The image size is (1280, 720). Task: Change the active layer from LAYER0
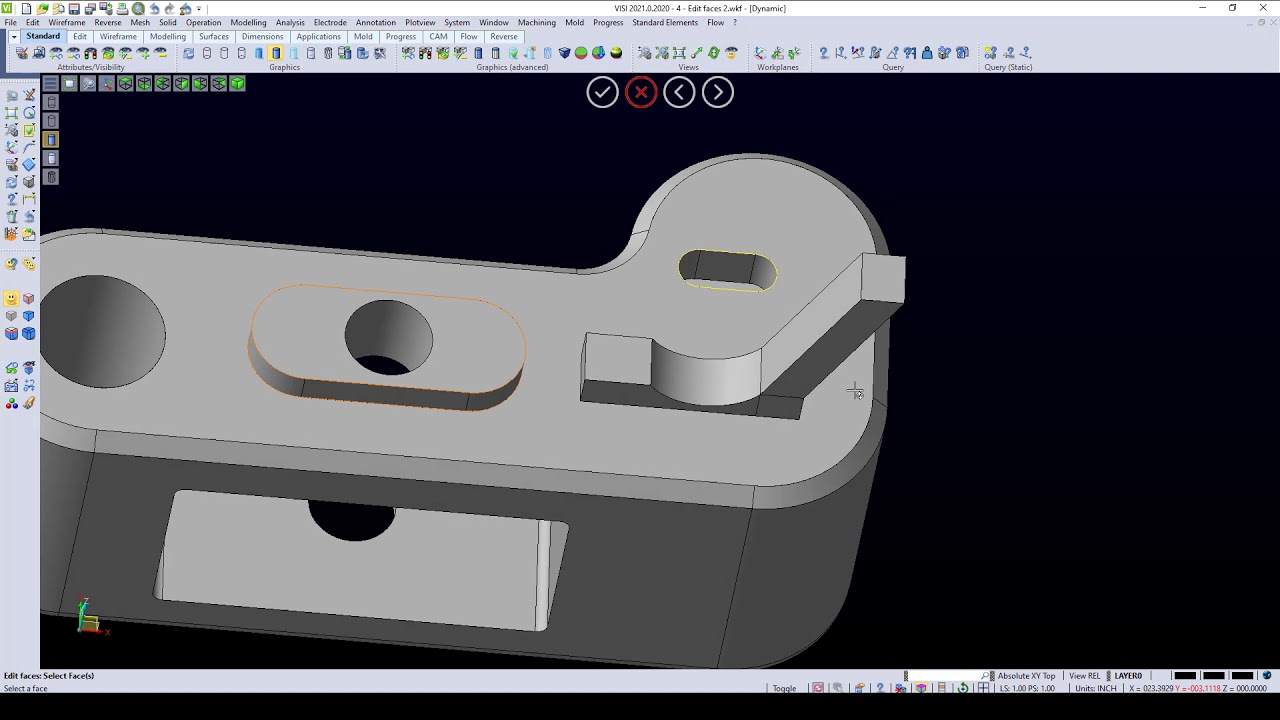pyautogui.click(x=1128, y=675)
